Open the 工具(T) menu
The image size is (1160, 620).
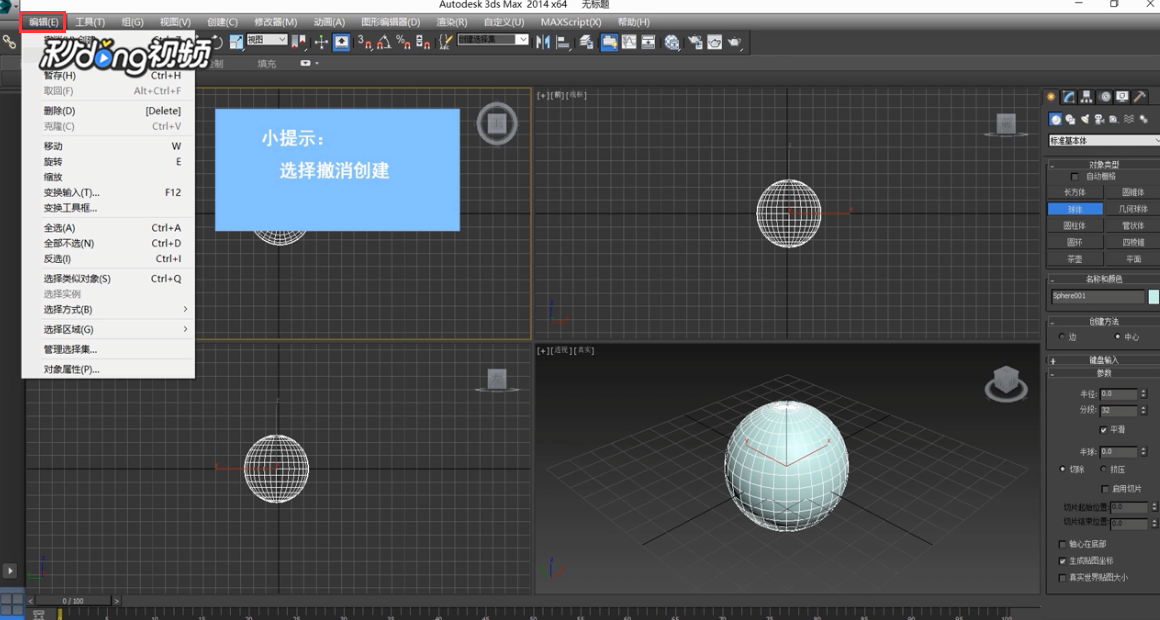[x=90, y=22]
